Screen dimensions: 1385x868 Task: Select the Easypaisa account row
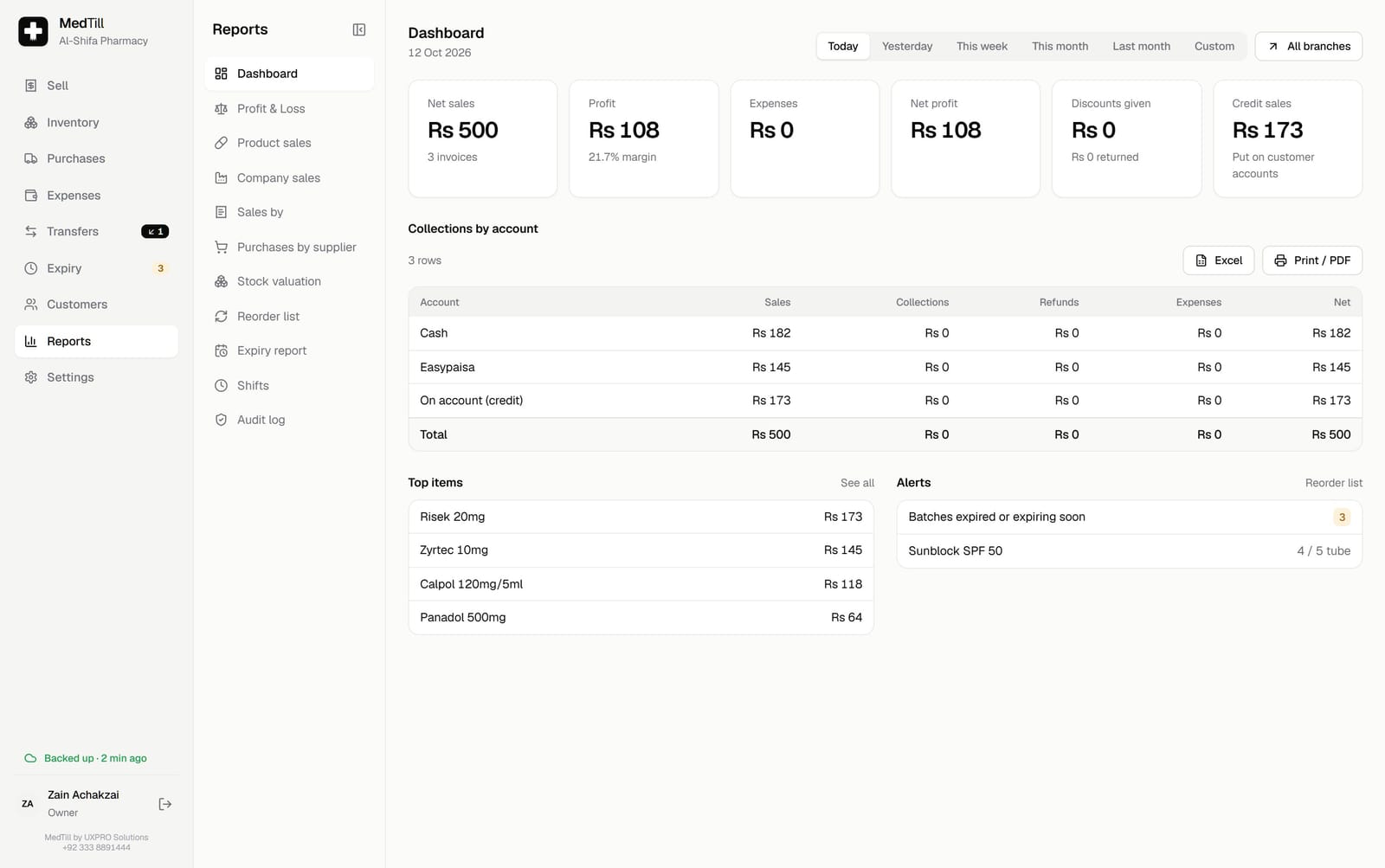tap(885, 367)
